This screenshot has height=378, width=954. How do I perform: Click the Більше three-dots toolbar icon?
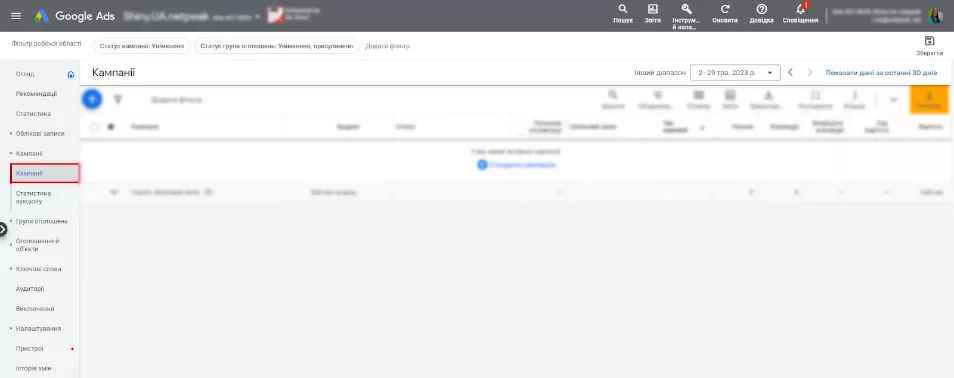854,99
